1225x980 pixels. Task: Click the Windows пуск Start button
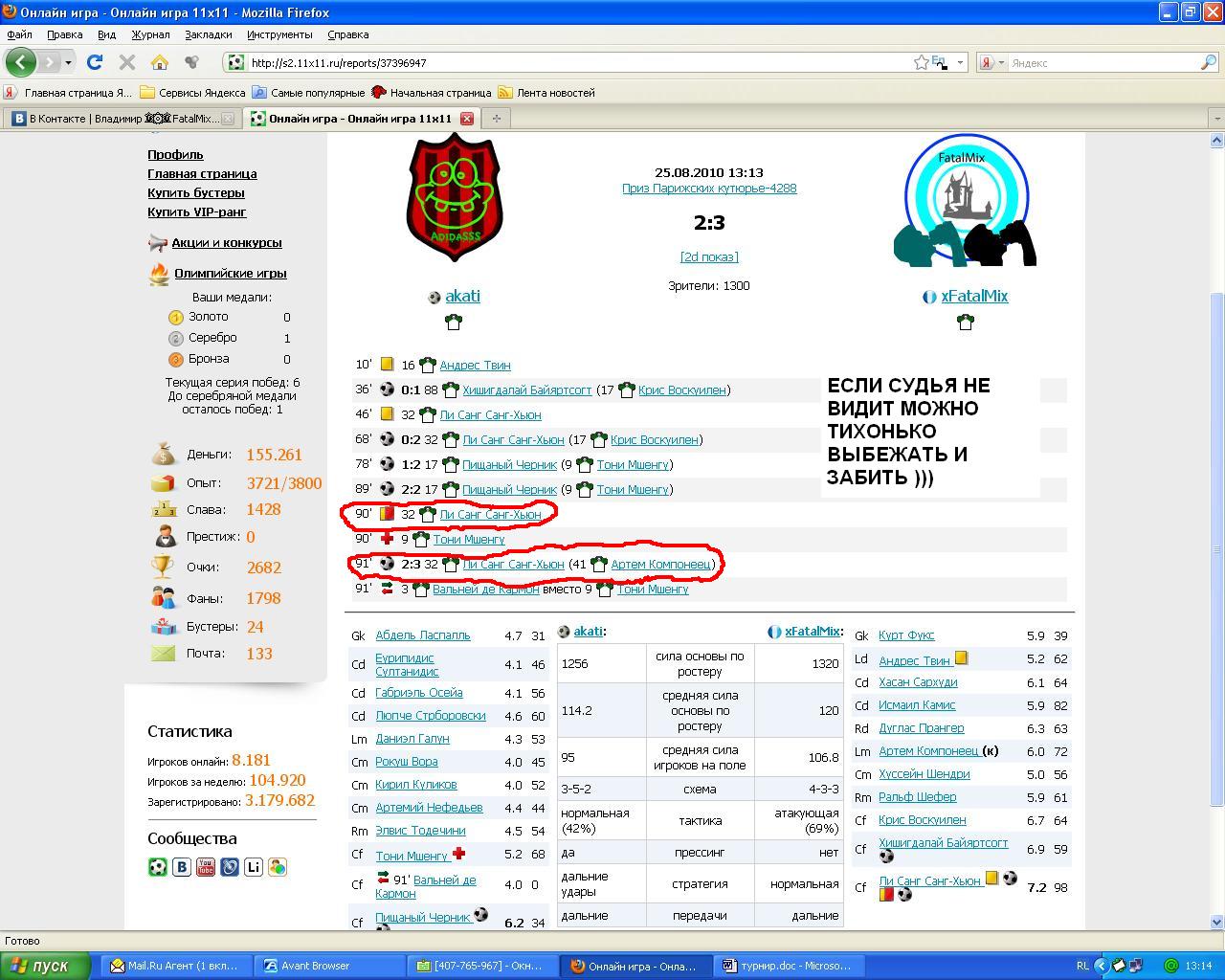pyautogui.click(x=43, y=966)
